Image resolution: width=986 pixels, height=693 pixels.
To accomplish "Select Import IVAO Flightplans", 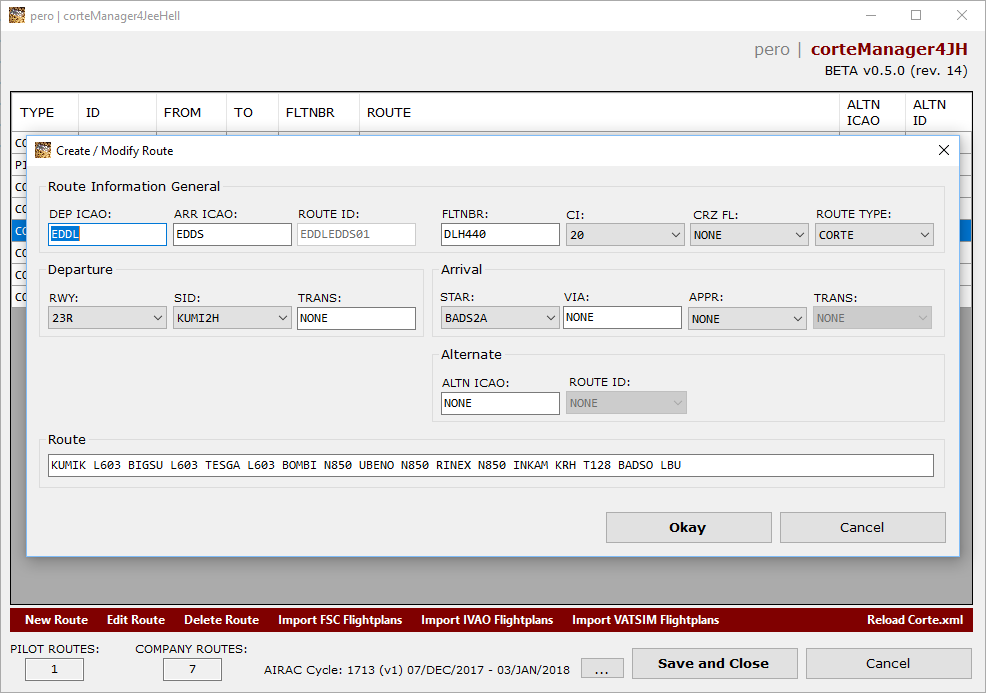I will pos(487,620).
